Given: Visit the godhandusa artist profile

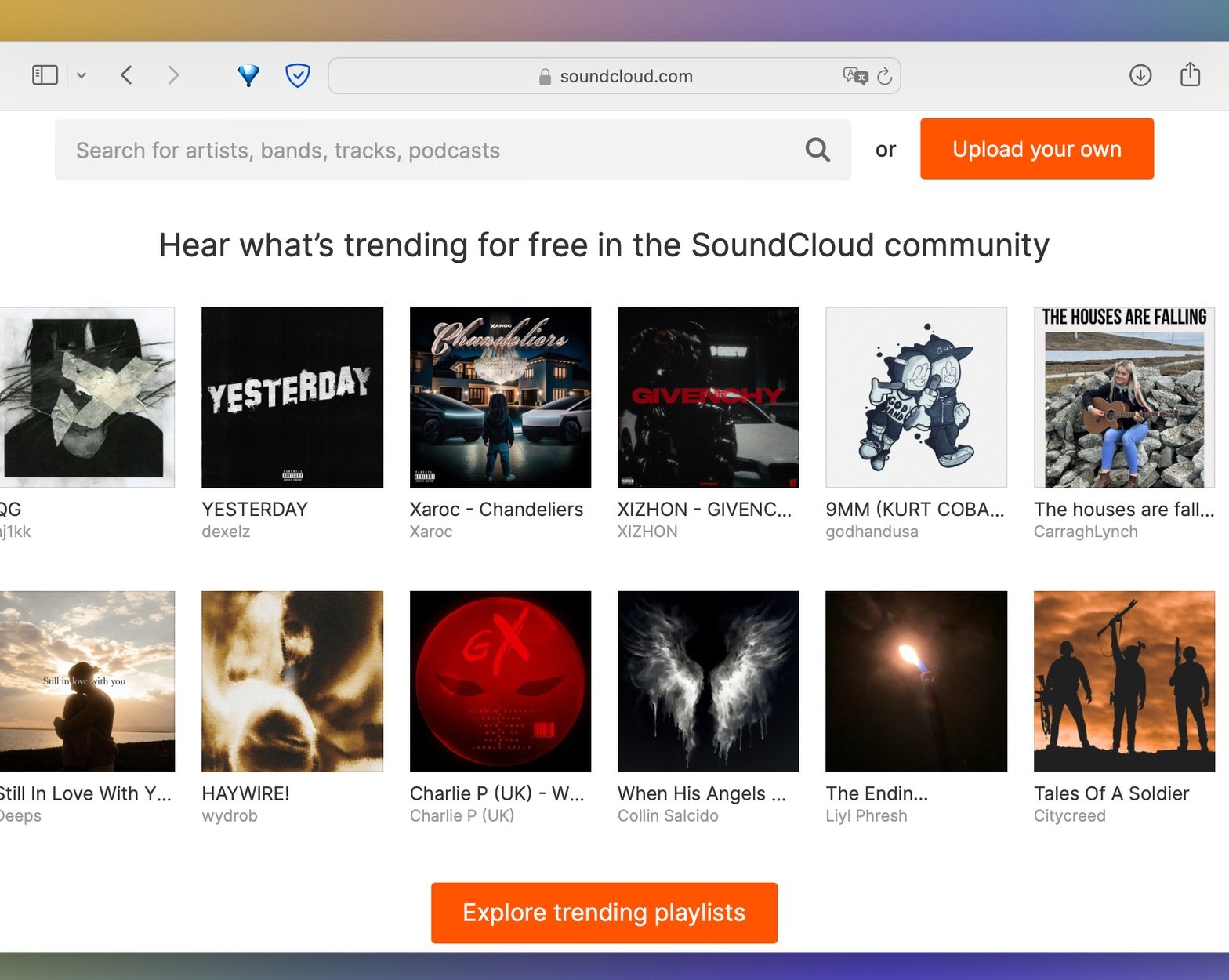Looking at the screenshot, I should pos(872,532).
